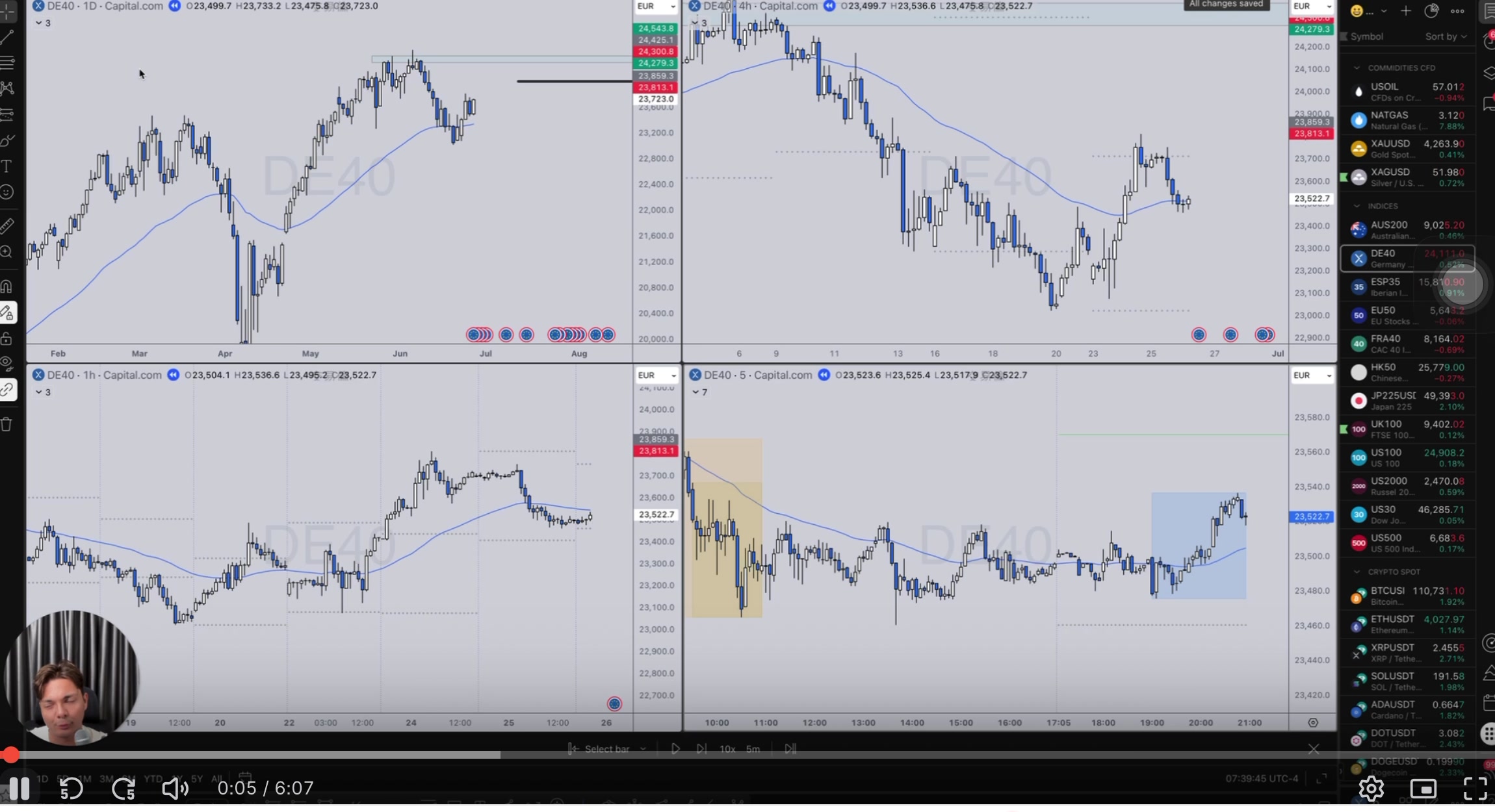Open YouTube video settings gear
This screenshot has width=1495, height=812.
[x=1371, y=789]
